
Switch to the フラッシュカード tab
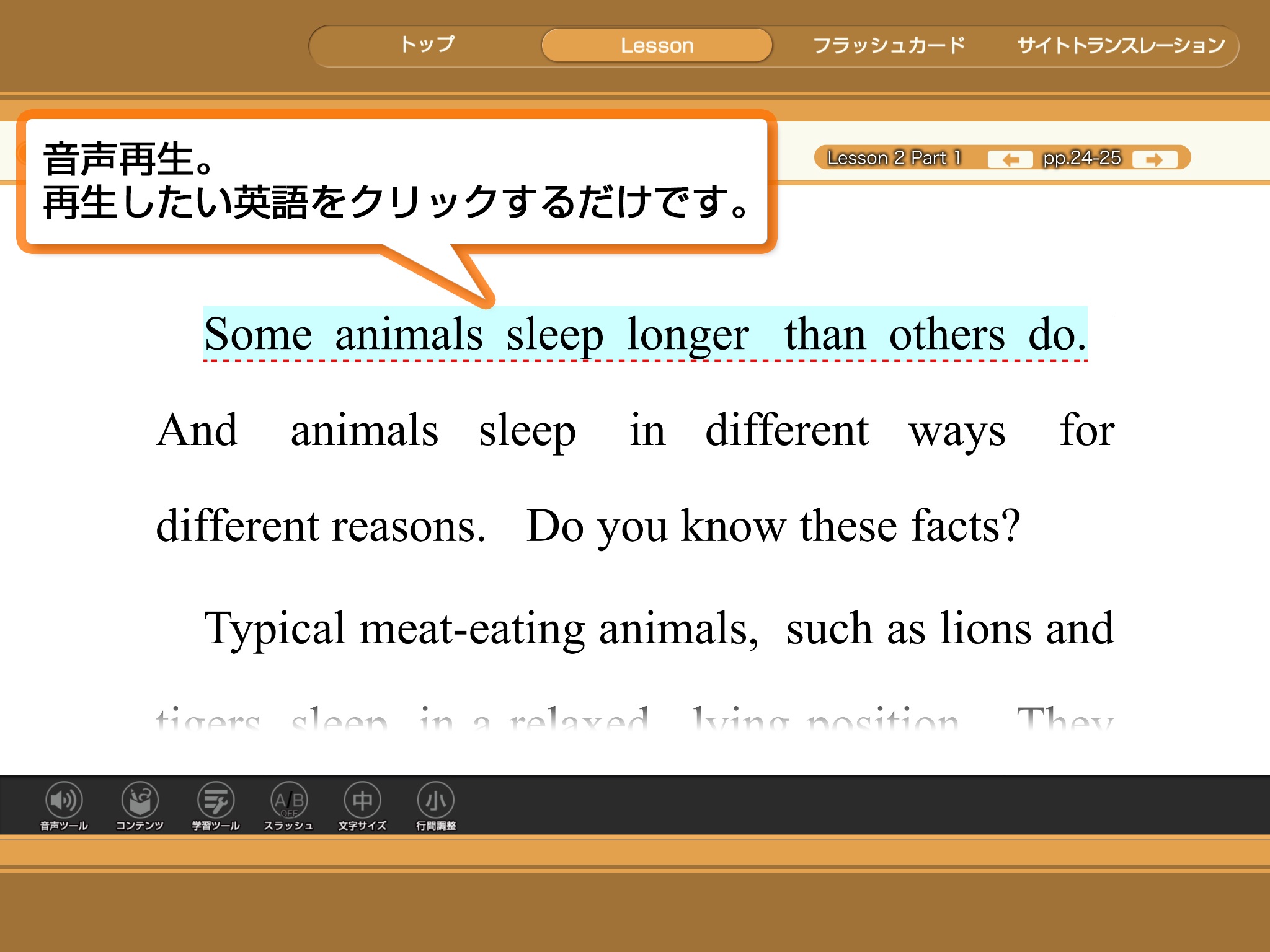tap(889, 45)
